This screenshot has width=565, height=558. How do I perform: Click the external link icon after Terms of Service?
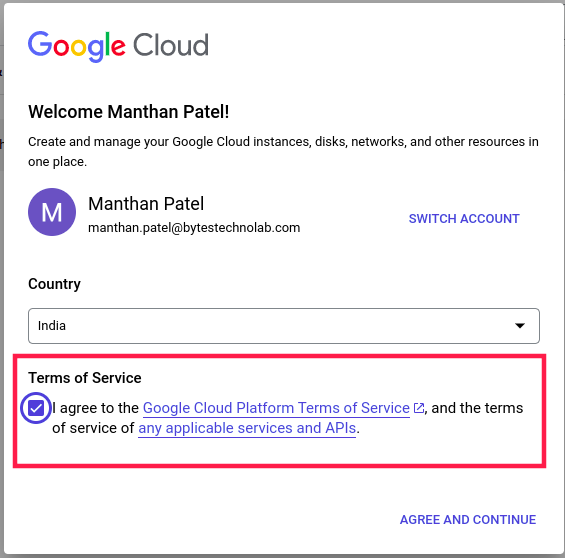pyautogui.click(x=418, y=408)
